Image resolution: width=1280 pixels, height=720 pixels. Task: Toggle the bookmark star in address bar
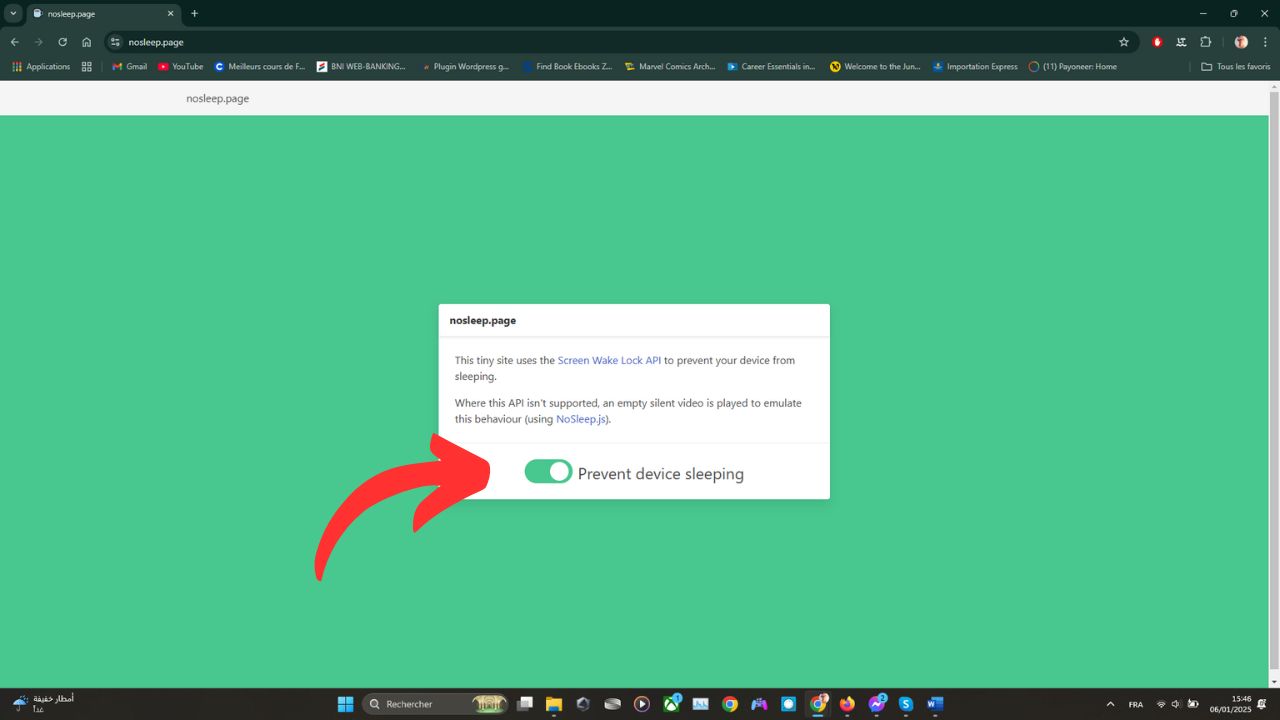click(x=1124, y=42)
